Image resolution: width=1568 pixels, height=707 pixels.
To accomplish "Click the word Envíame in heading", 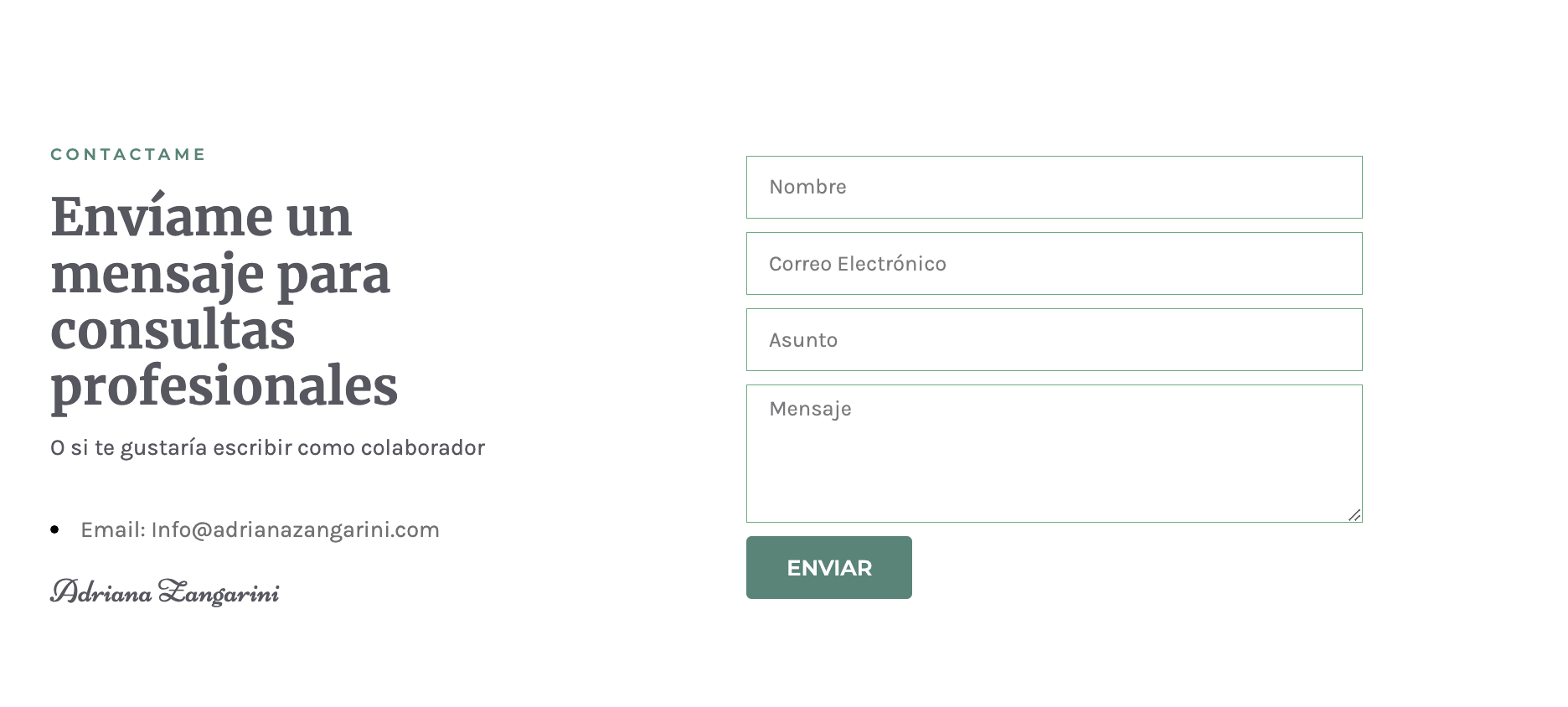I will pyautogui.click(x=163, y=216).
